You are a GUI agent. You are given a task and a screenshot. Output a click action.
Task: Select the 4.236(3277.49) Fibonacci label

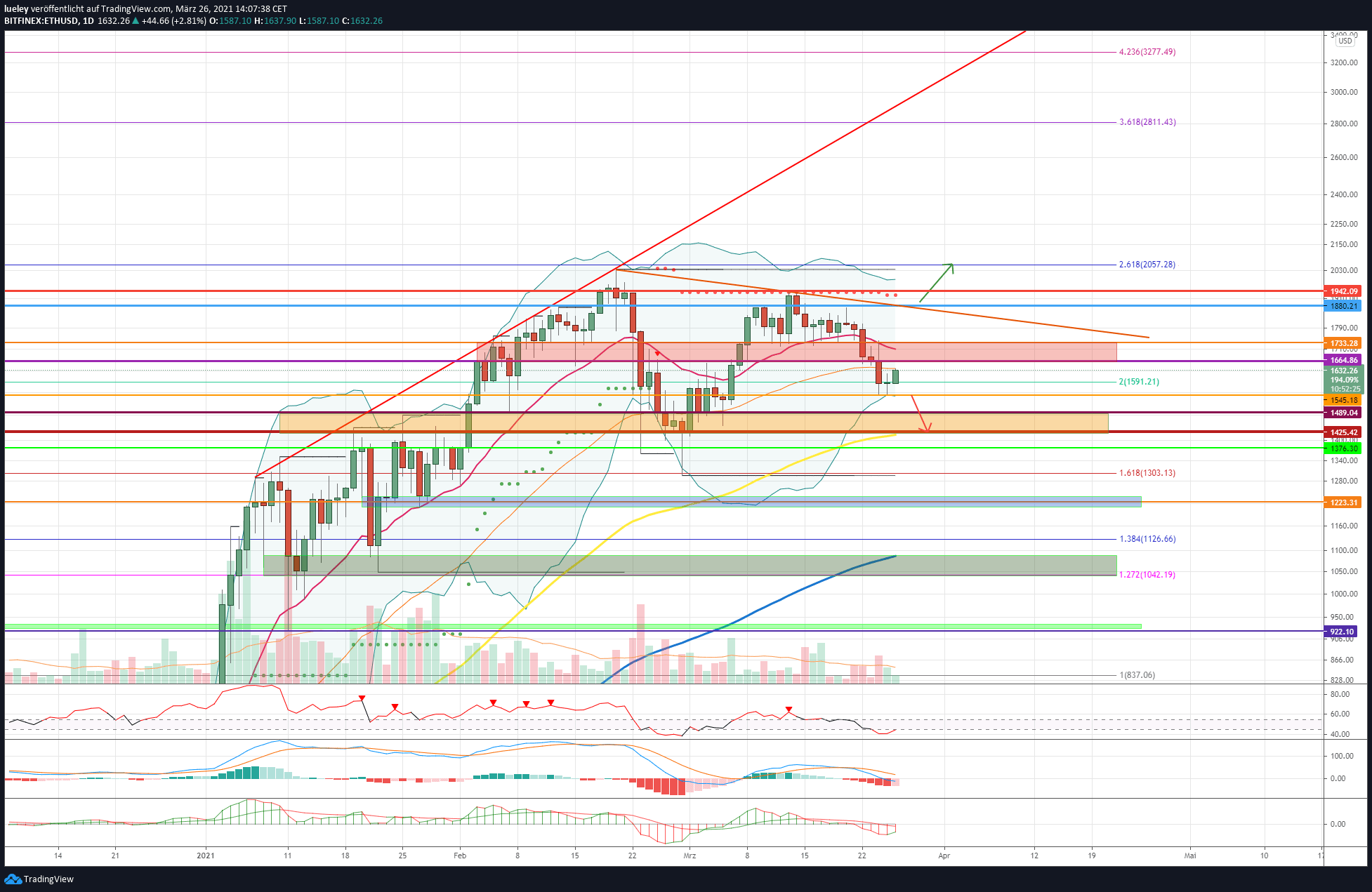[x=1147, y=52]
